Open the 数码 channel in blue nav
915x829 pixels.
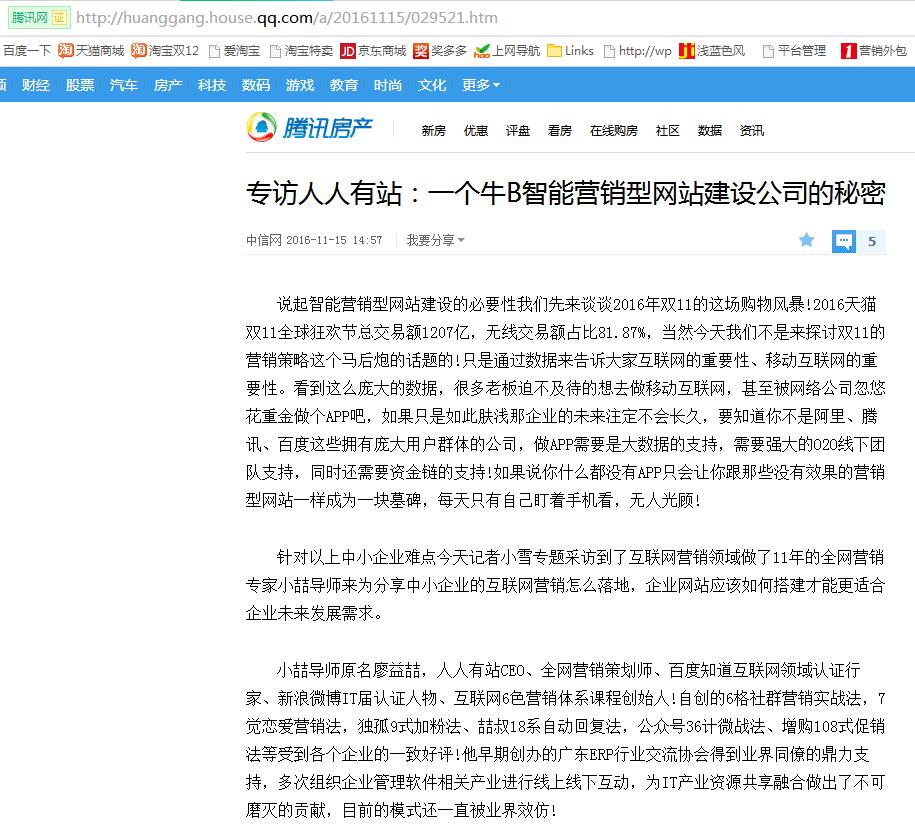(256, 85)
